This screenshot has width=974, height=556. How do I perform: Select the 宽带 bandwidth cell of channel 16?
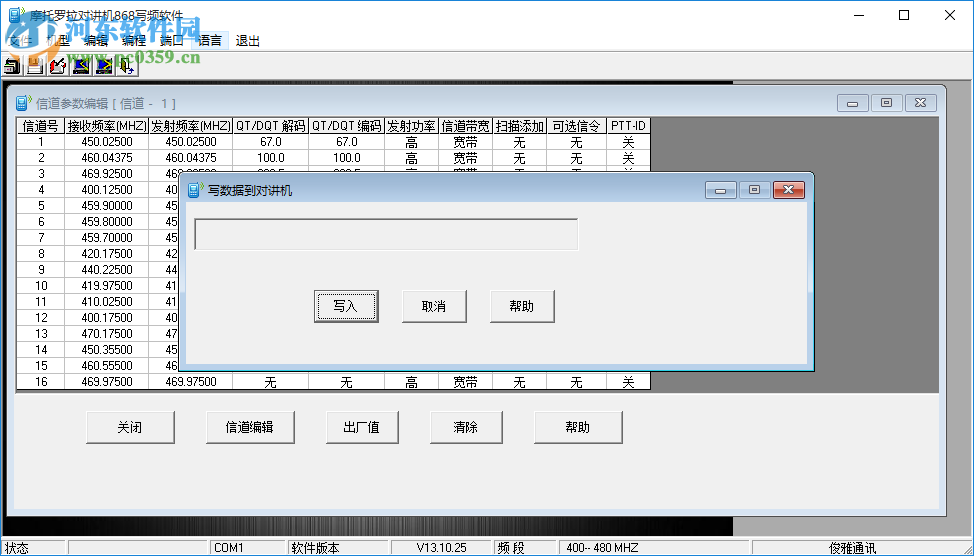[466, 381]
